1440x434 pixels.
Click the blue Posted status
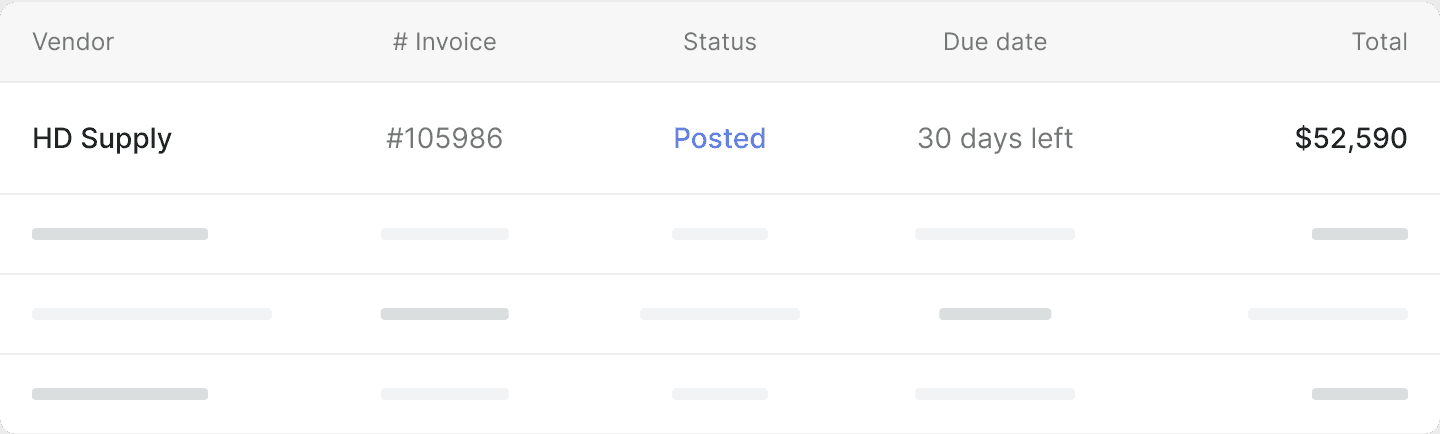(x=720, y=138)
